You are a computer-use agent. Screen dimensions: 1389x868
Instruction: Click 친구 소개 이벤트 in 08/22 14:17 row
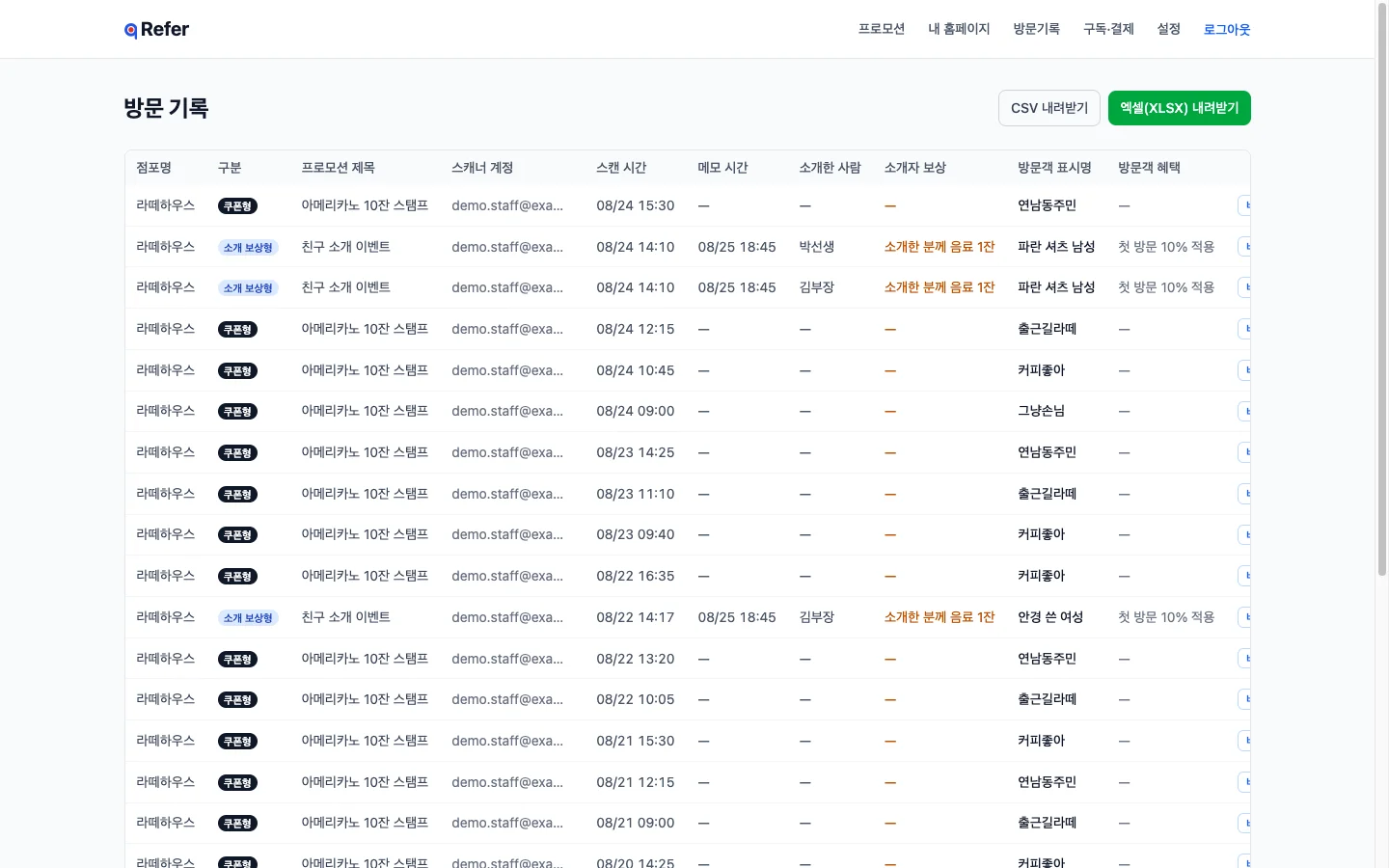point(345,617)
